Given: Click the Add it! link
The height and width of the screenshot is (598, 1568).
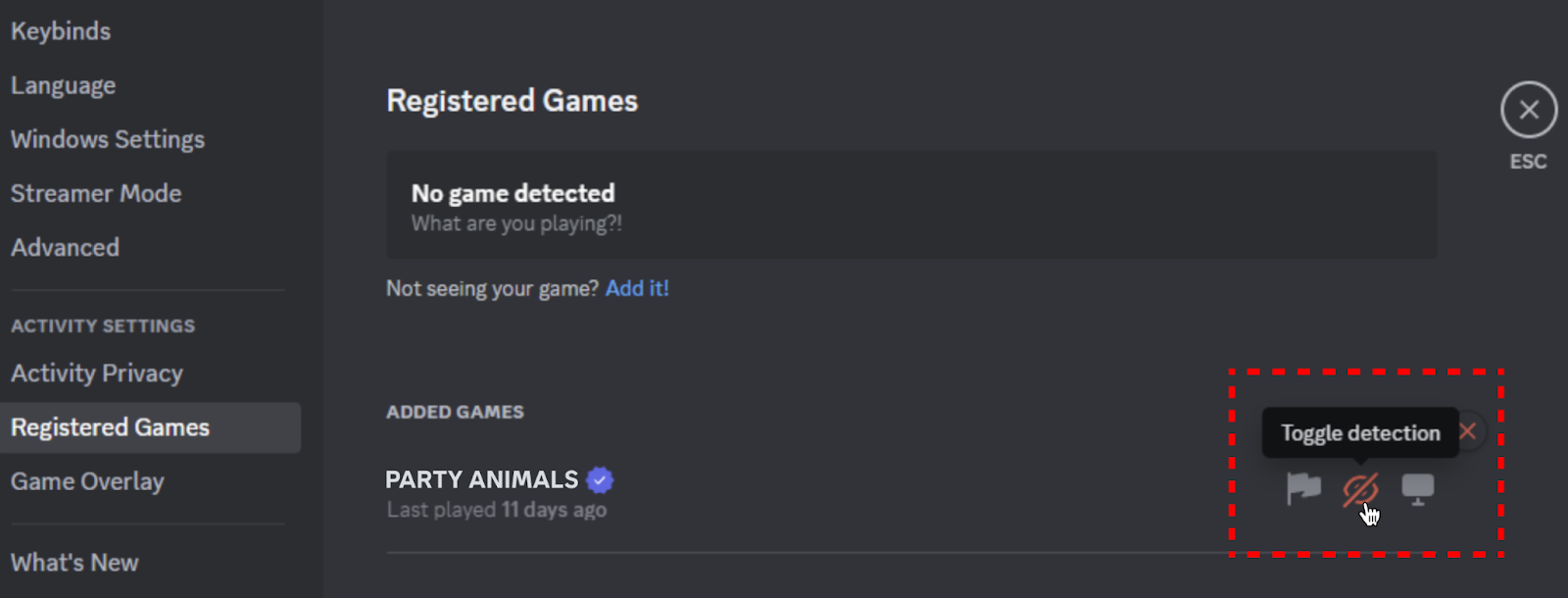Looking at the screenshot, I should (x=637, y=288).
